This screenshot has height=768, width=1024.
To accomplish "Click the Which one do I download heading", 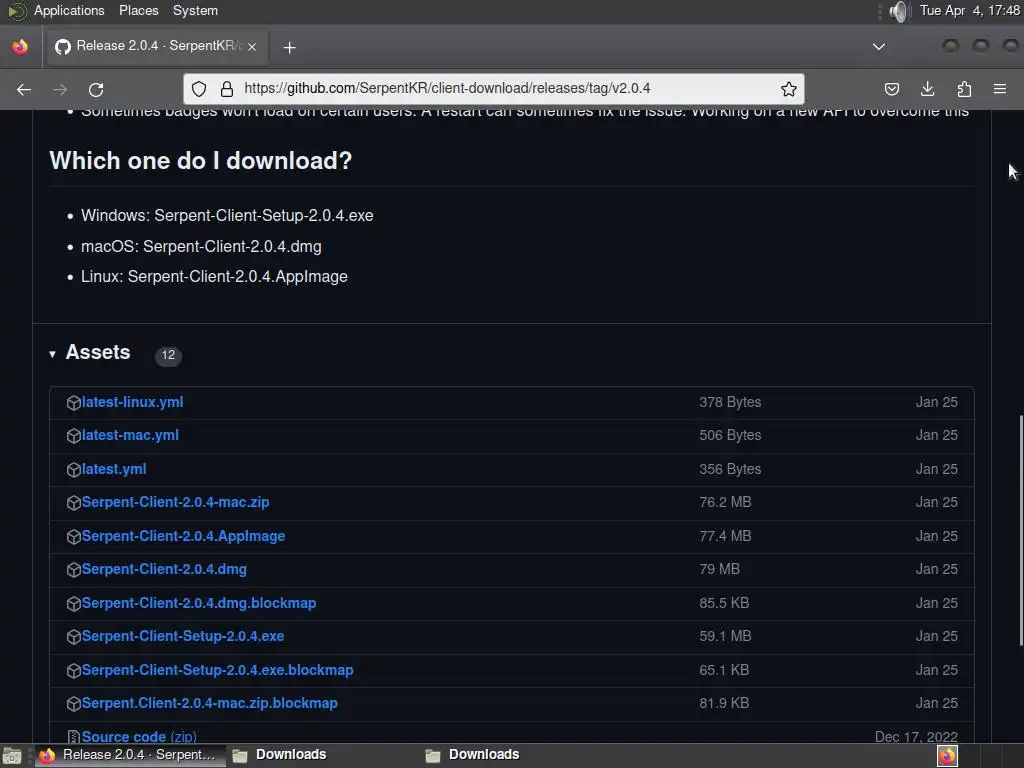I will point(200,161).
